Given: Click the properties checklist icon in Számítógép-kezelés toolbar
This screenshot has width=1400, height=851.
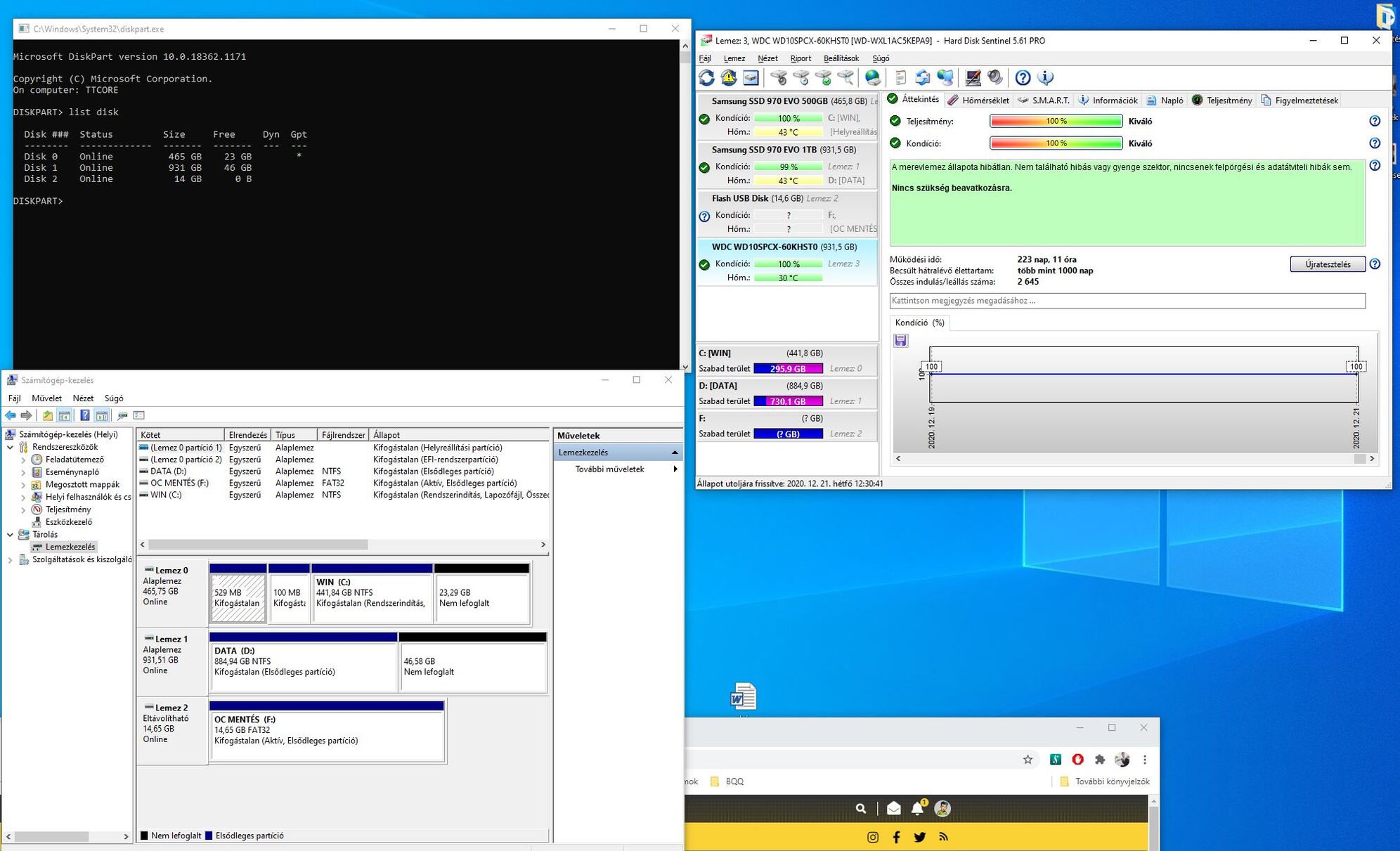Looking at the screenshot, I should coord(138,416).
